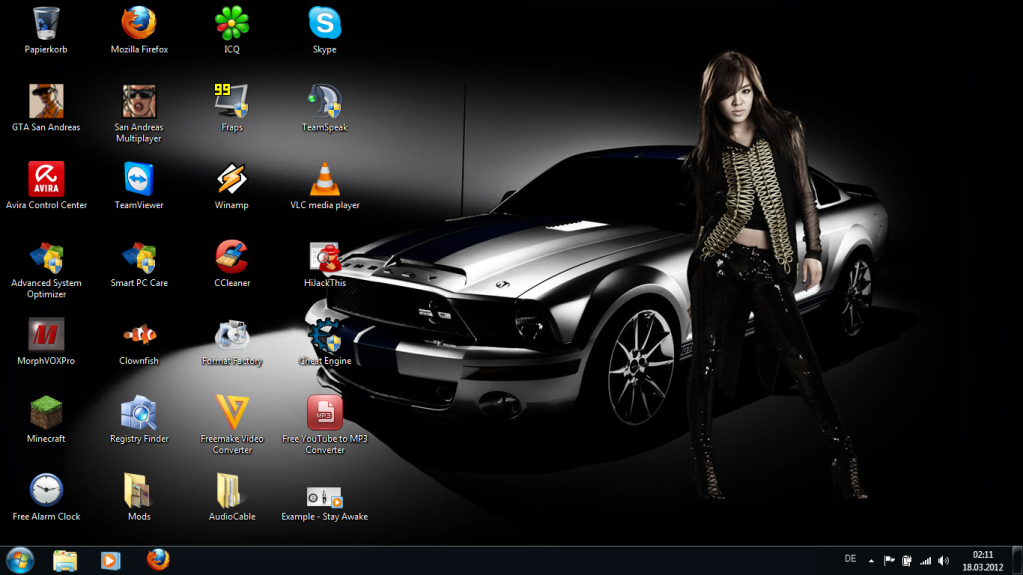
Task: Open Windows Explorer from the taskbar
Action: pos(65,560)
